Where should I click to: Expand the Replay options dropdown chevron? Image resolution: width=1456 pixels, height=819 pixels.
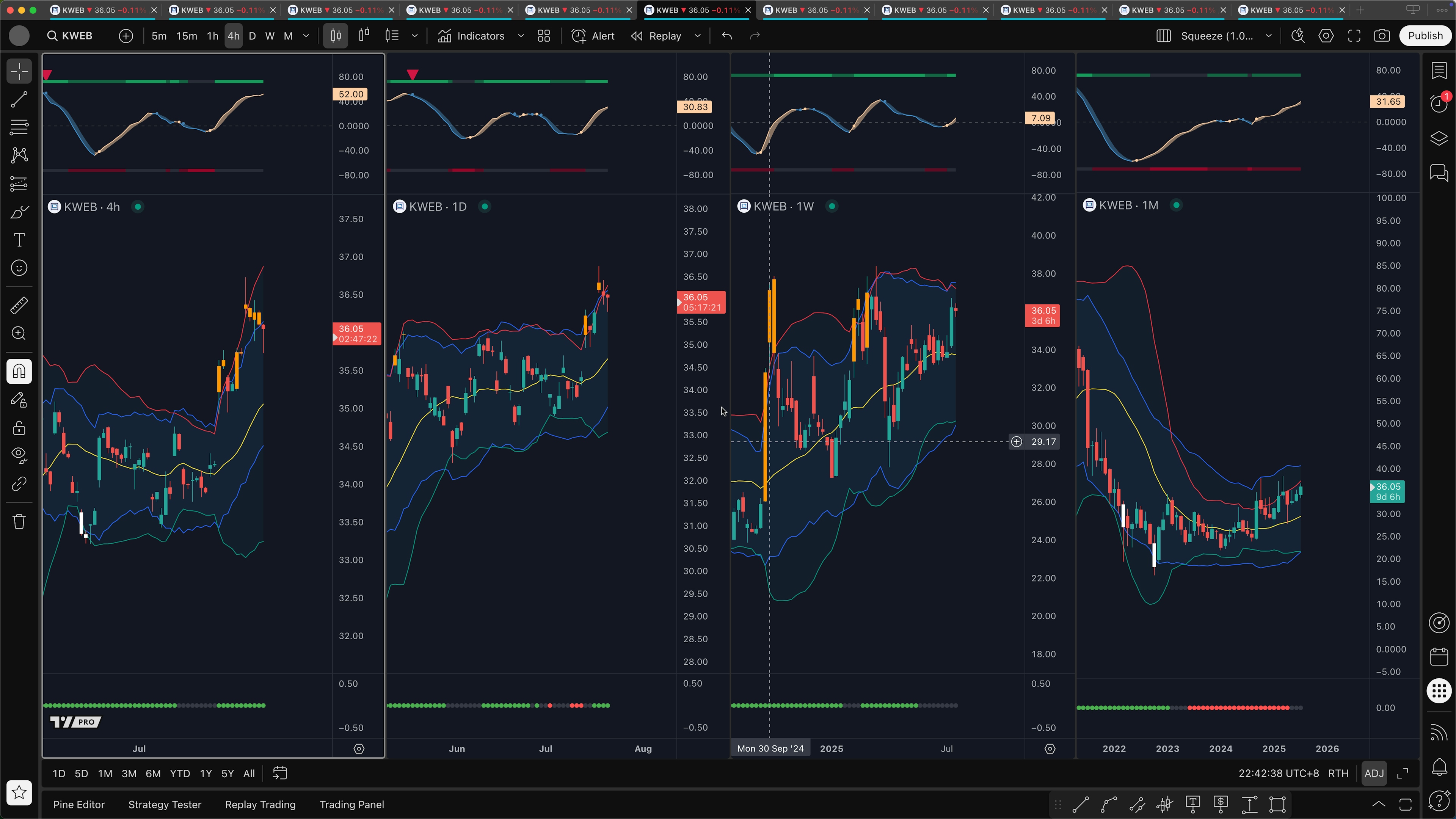point(698,36)
